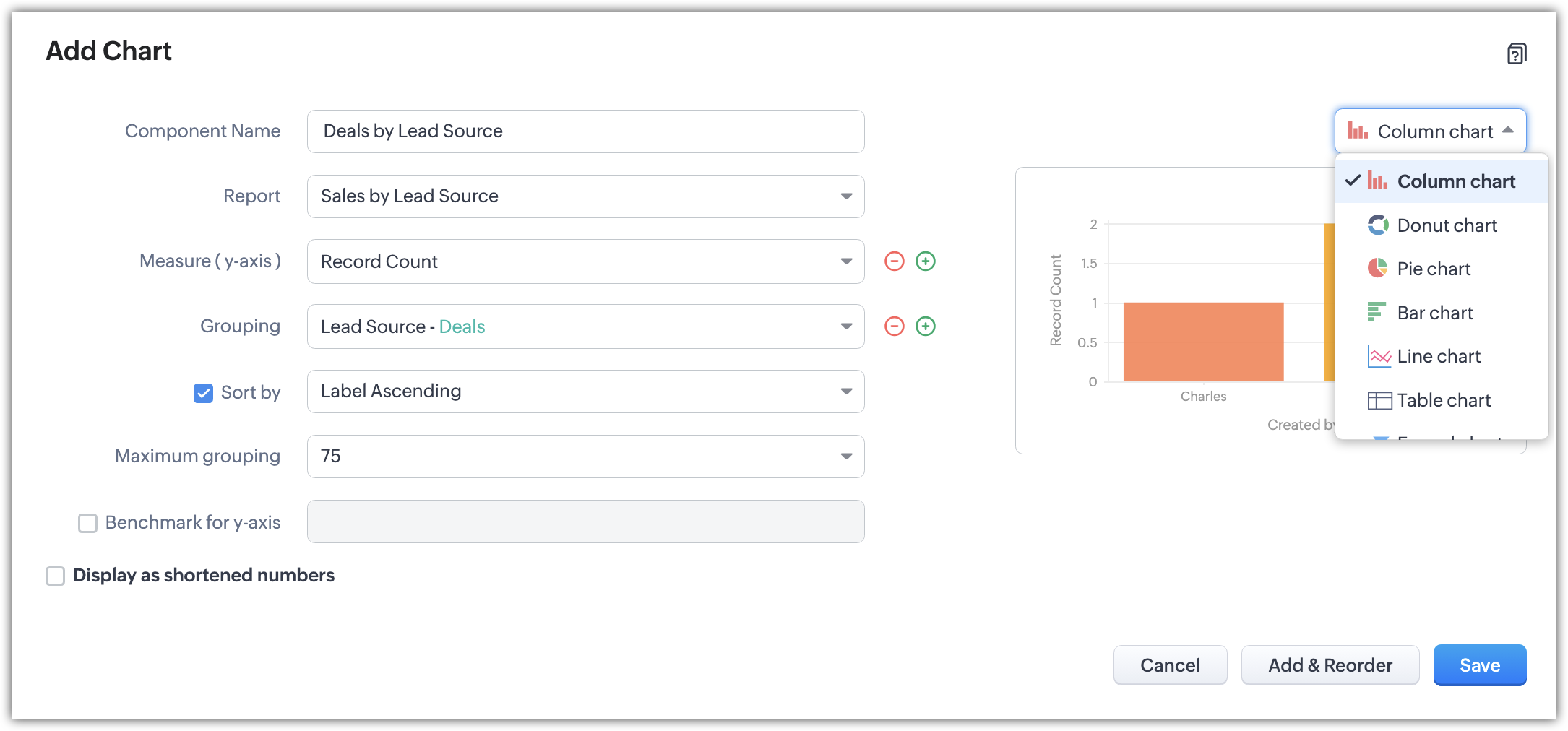Viewport: 1568px width, 731px height.
Task: Tick Display as shortened numbers checkbox
Action: click(56, 576)
